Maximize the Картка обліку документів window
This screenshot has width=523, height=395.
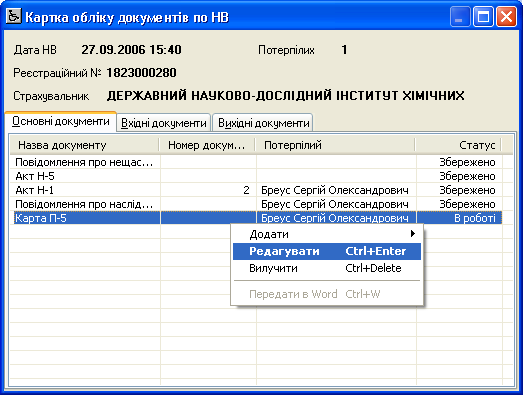tap(483, 16)
